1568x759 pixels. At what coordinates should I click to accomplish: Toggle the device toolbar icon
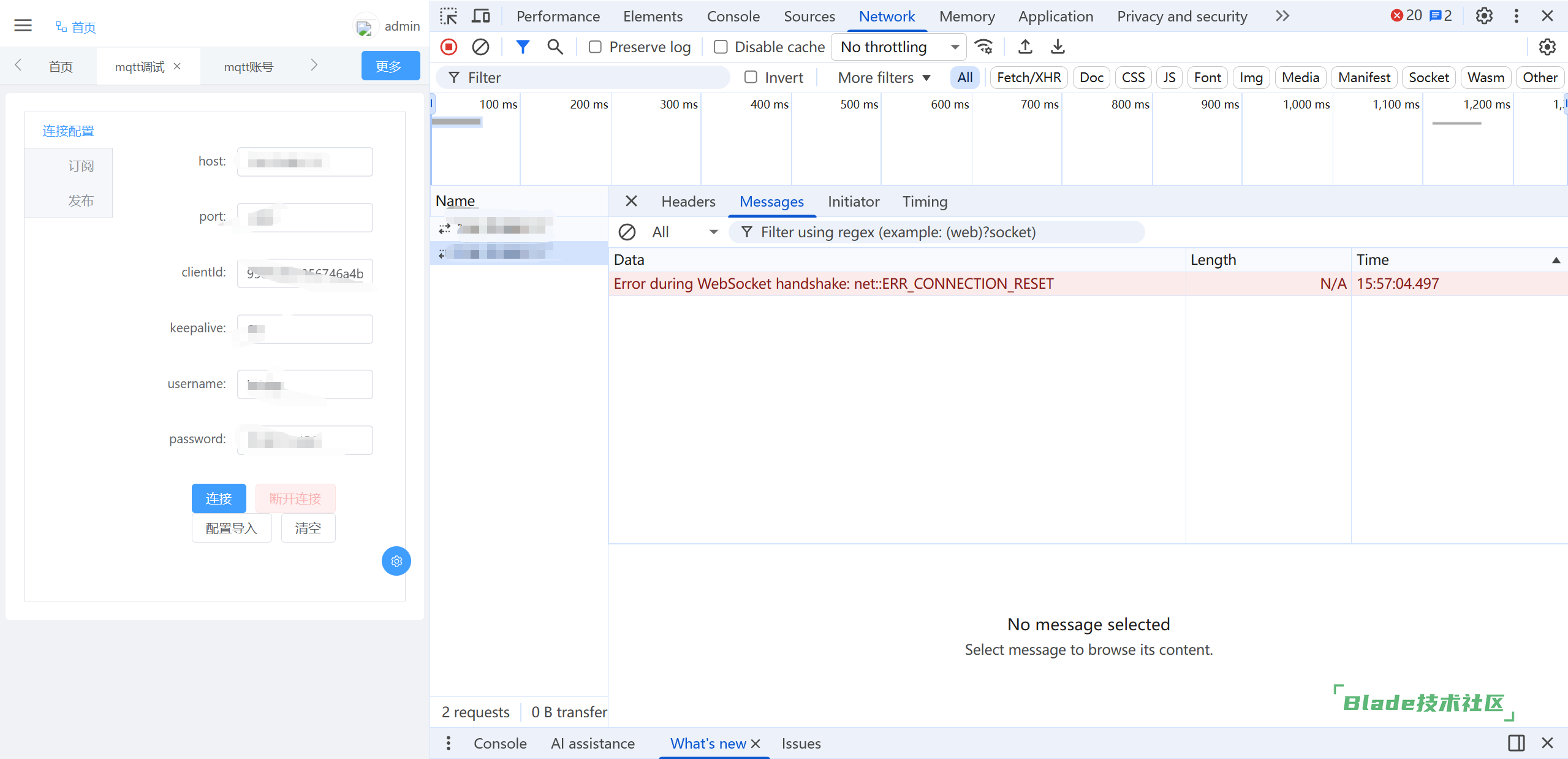tap(481, 16)
